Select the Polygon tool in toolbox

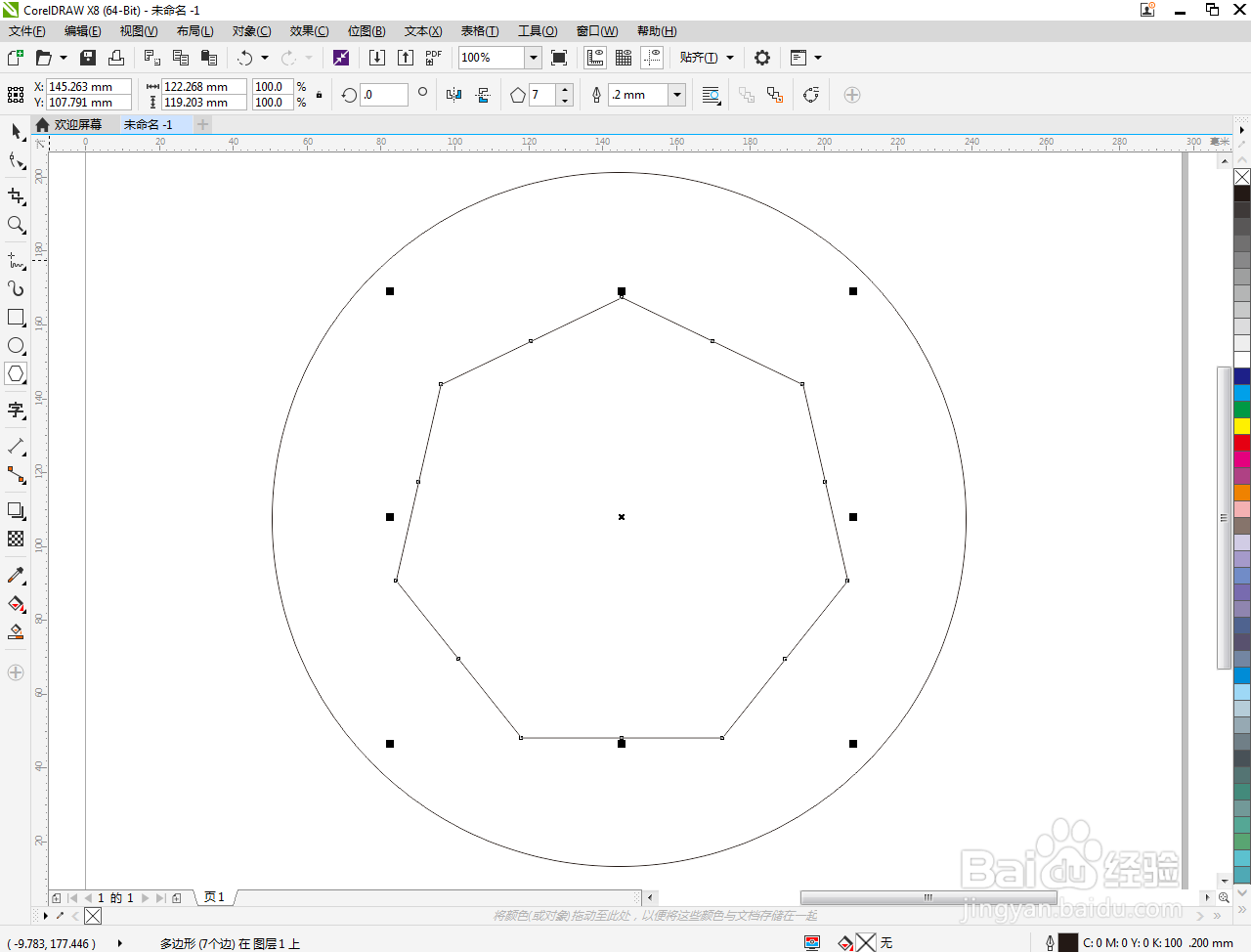[16, 373]
